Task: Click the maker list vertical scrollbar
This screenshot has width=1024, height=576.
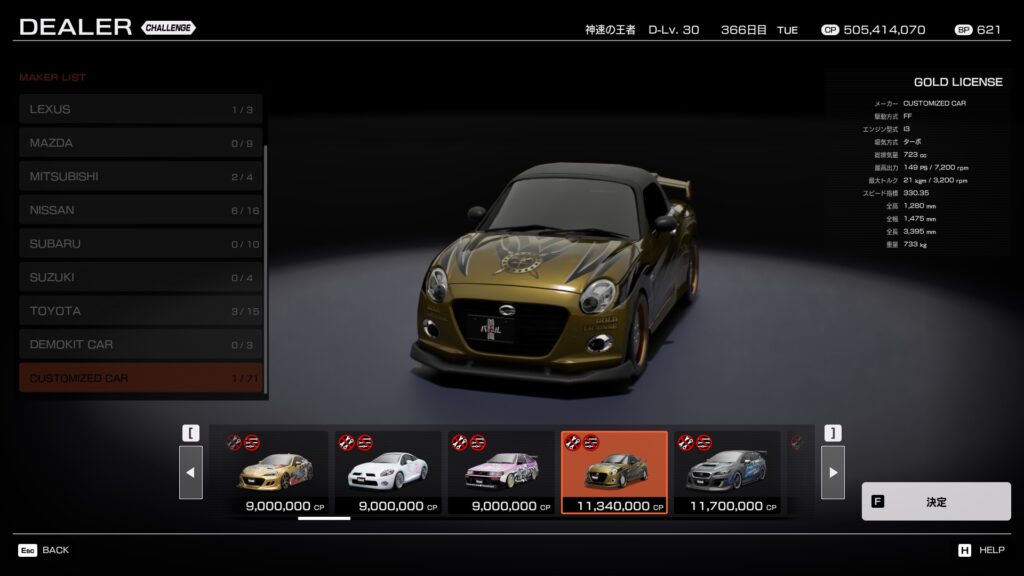Action: pyautogui.click(x=266, y=270)
